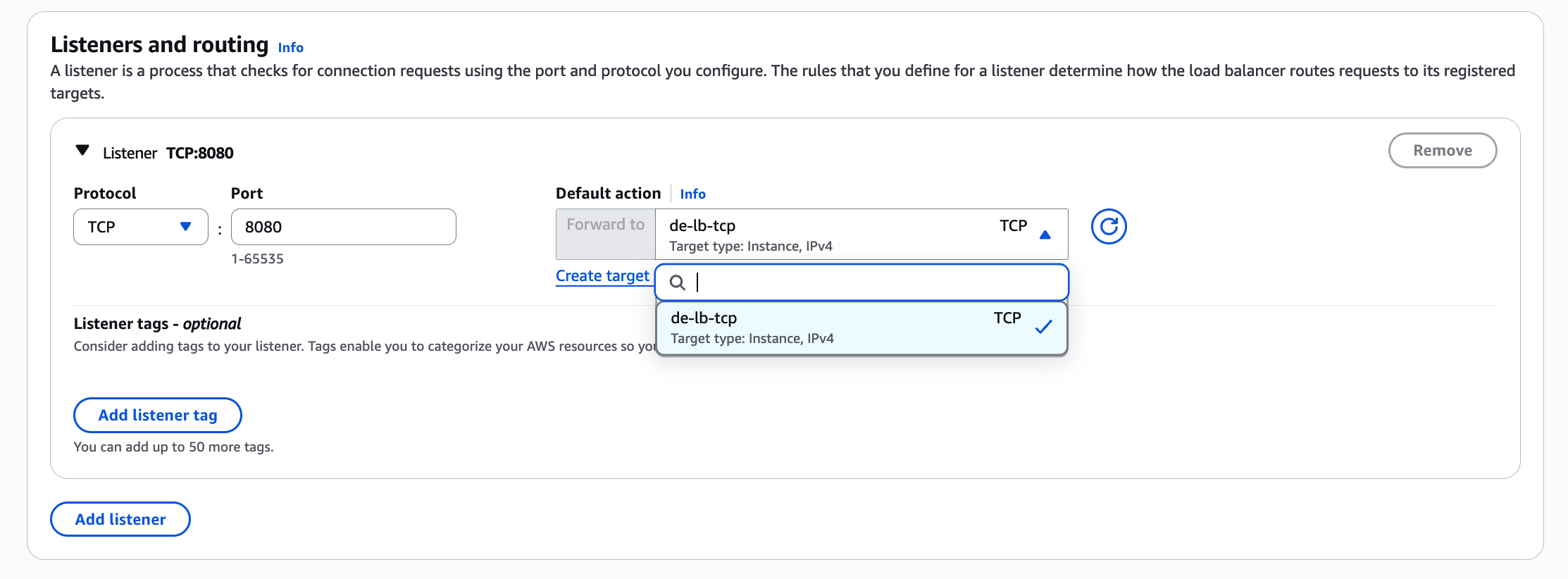This screenshot has height=579, width=1568.
Task: Click the blue checkmark on de-lb-tcp option
Action: (x=1043, y=327)
